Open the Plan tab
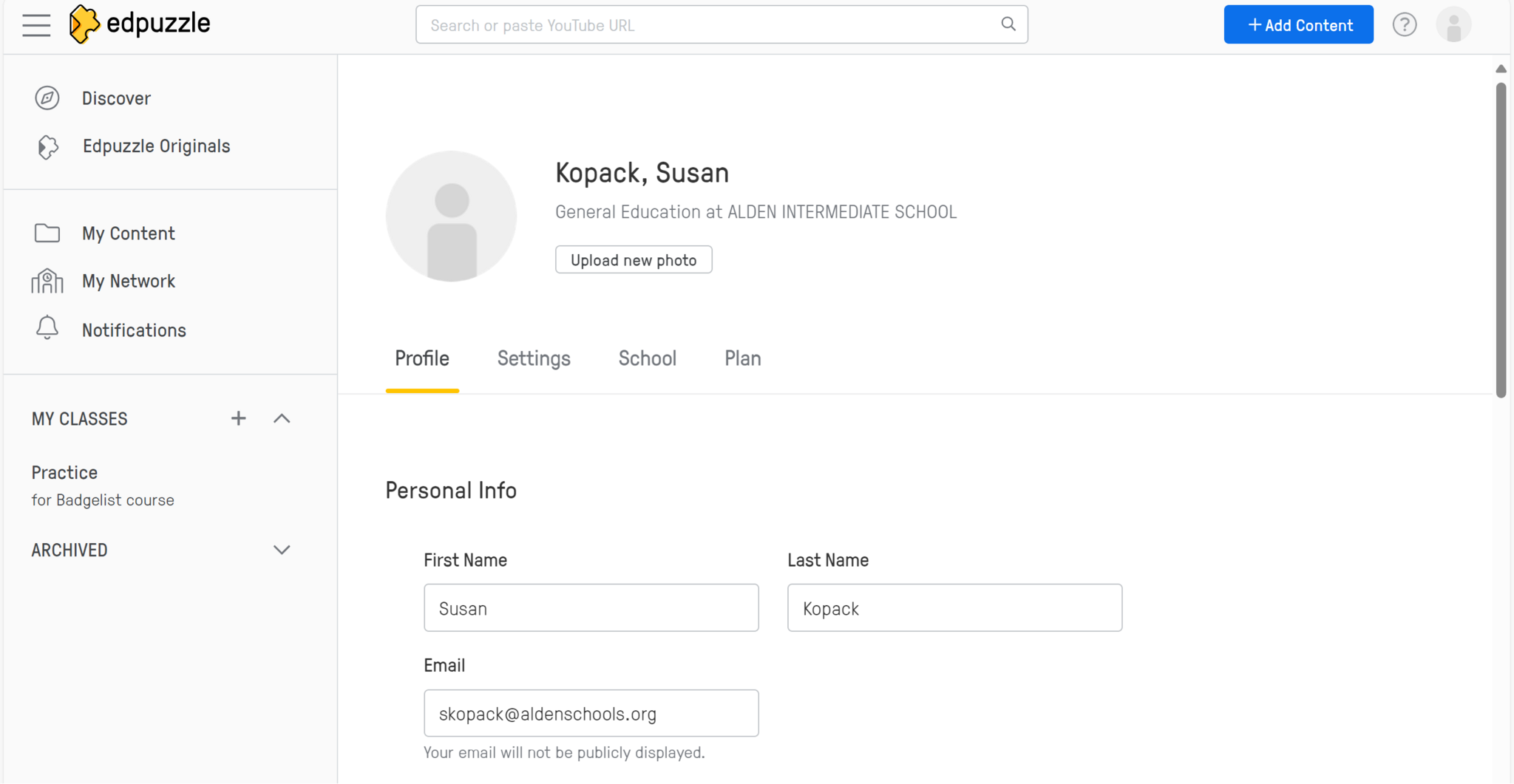 [742, 359]
